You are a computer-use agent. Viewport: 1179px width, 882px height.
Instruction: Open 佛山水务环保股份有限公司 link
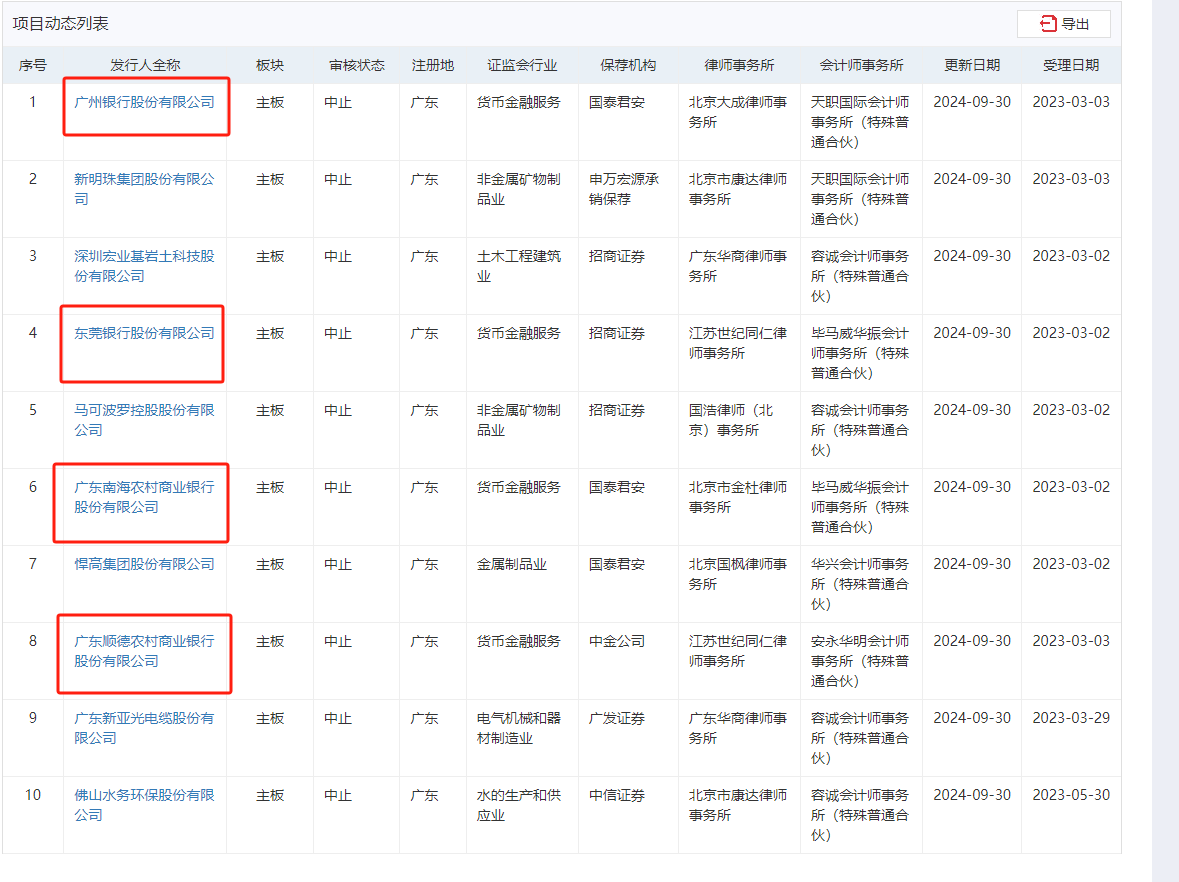point(144,805)
